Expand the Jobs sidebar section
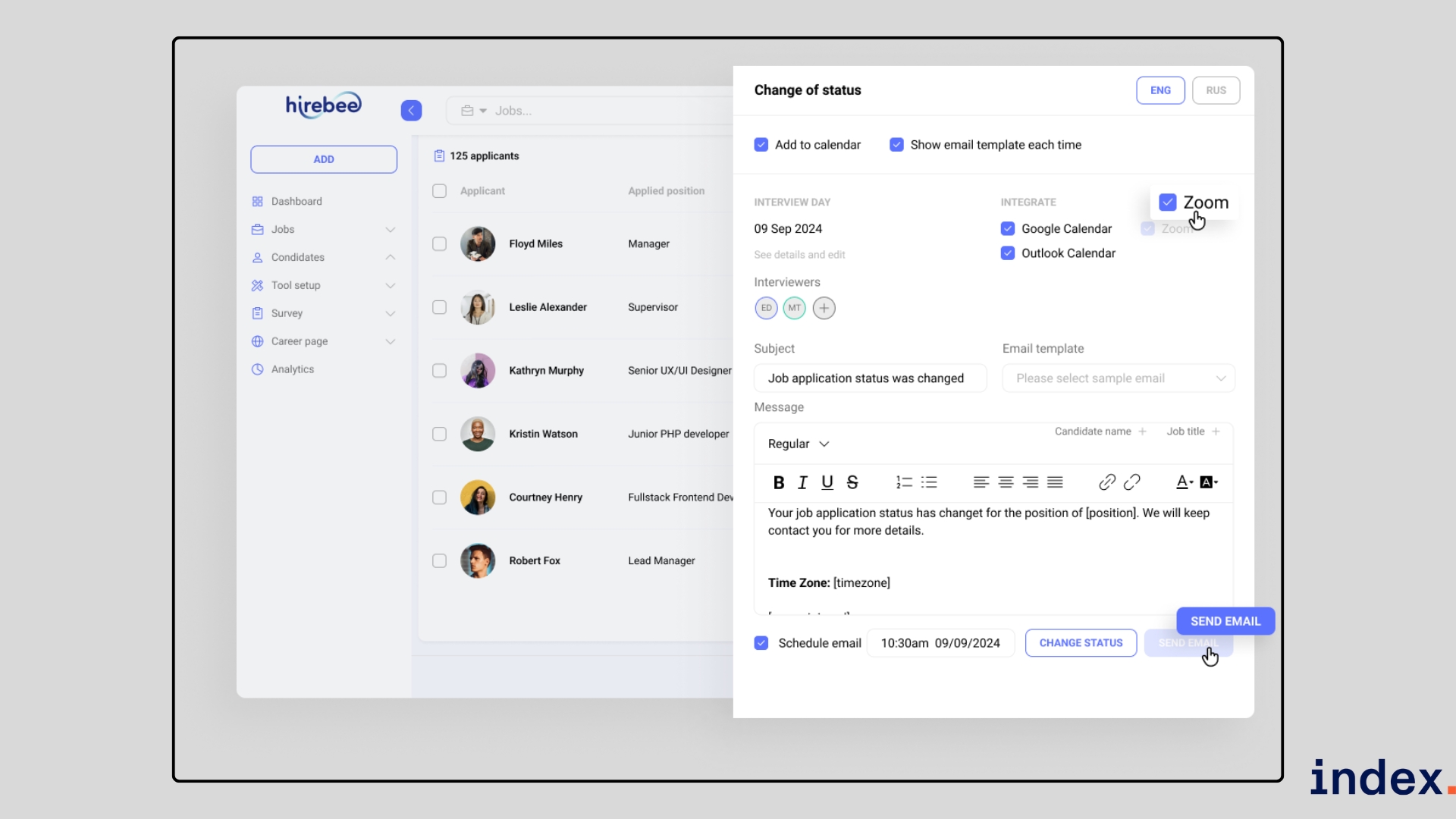Viewport: 1456px width, 819px height. click(390, 230)
